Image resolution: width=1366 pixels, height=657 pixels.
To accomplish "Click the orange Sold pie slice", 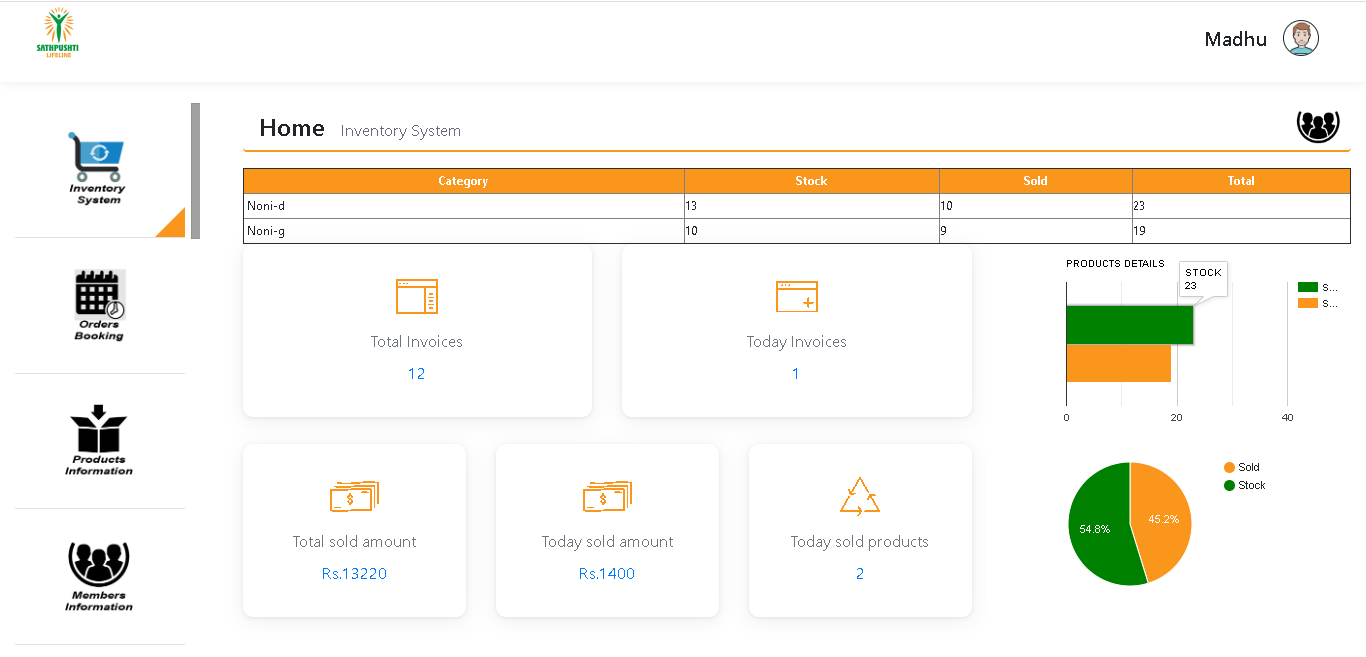I will point(1162,520).
